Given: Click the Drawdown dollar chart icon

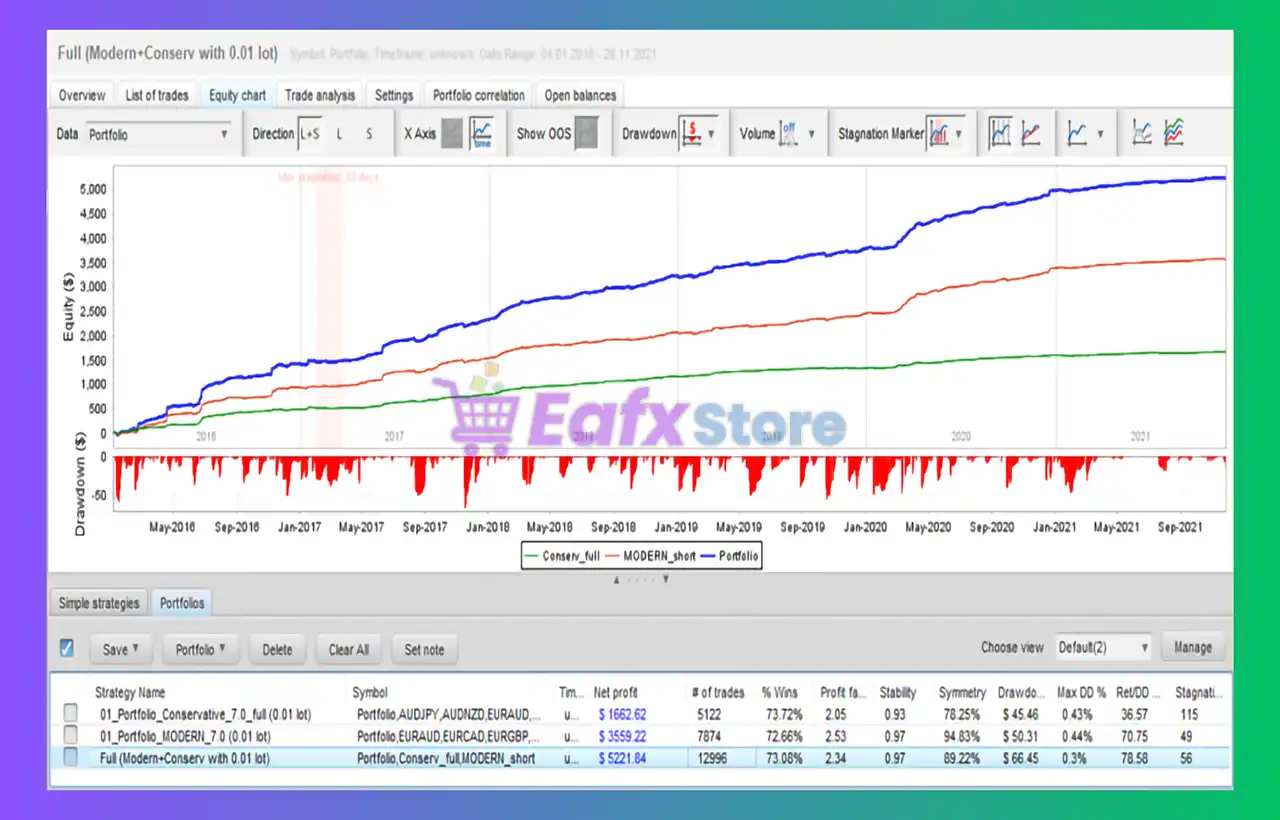Looking at the screenshot, I should [x=691, y=133].
